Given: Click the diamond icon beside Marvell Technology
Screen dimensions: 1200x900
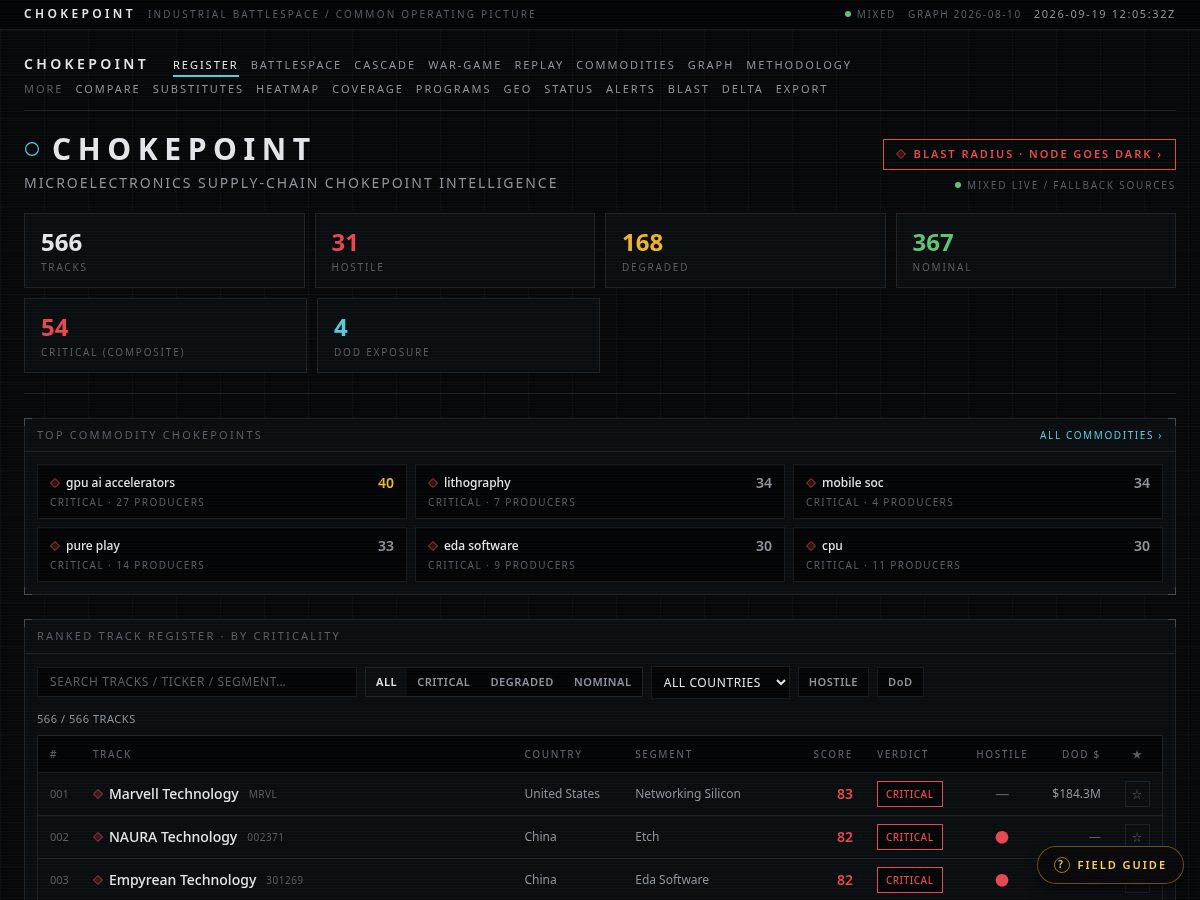Looking at the screenshot, I should coord(98,794).
